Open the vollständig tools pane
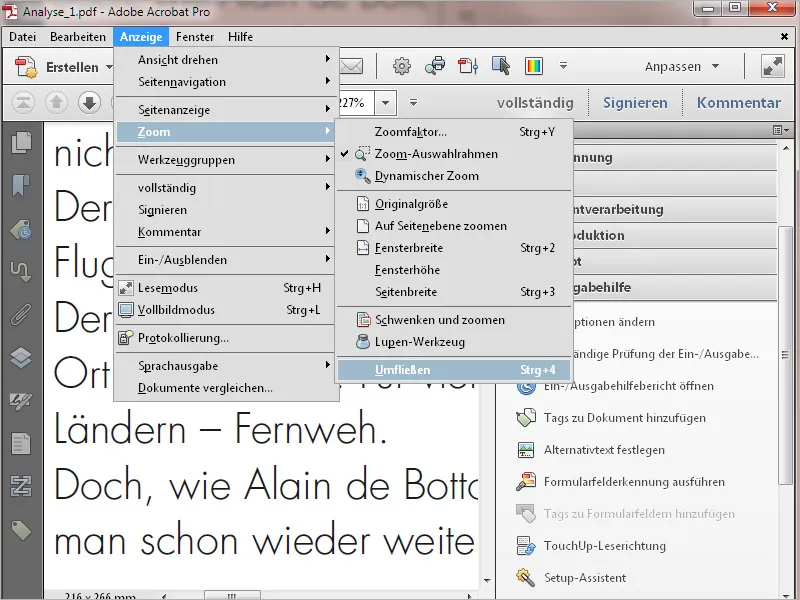The height and width of the screenshot is (600, 800). [535, 103]
